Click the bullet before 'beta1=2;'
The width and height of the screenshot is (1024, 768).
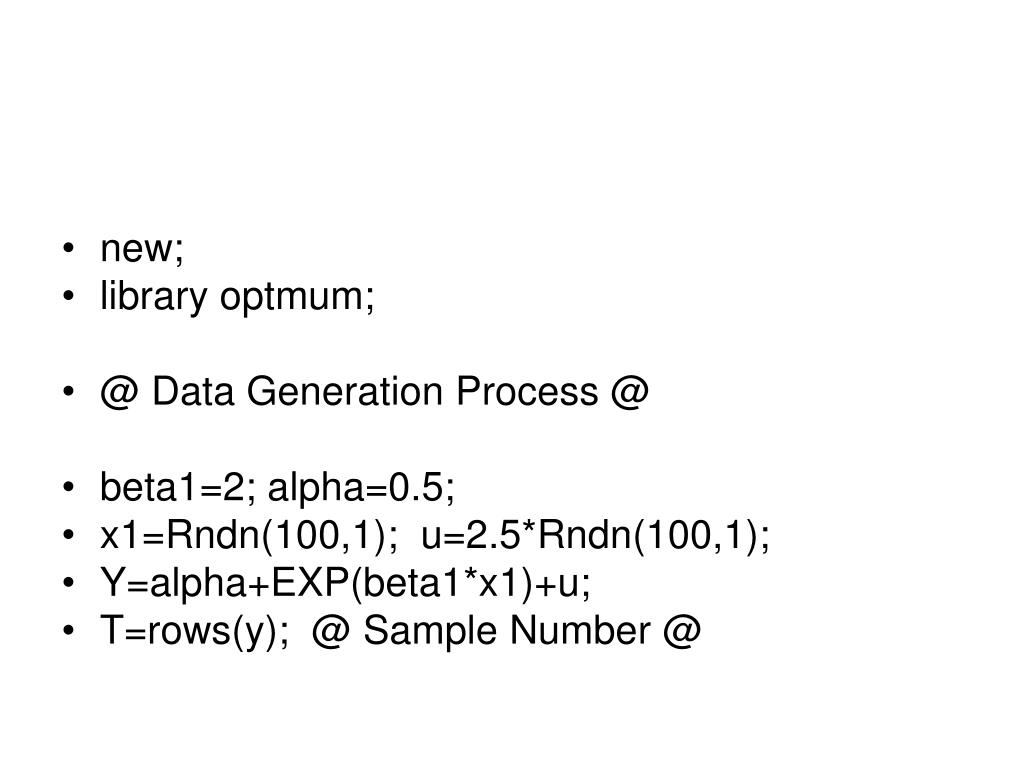(x=69, y=488)
